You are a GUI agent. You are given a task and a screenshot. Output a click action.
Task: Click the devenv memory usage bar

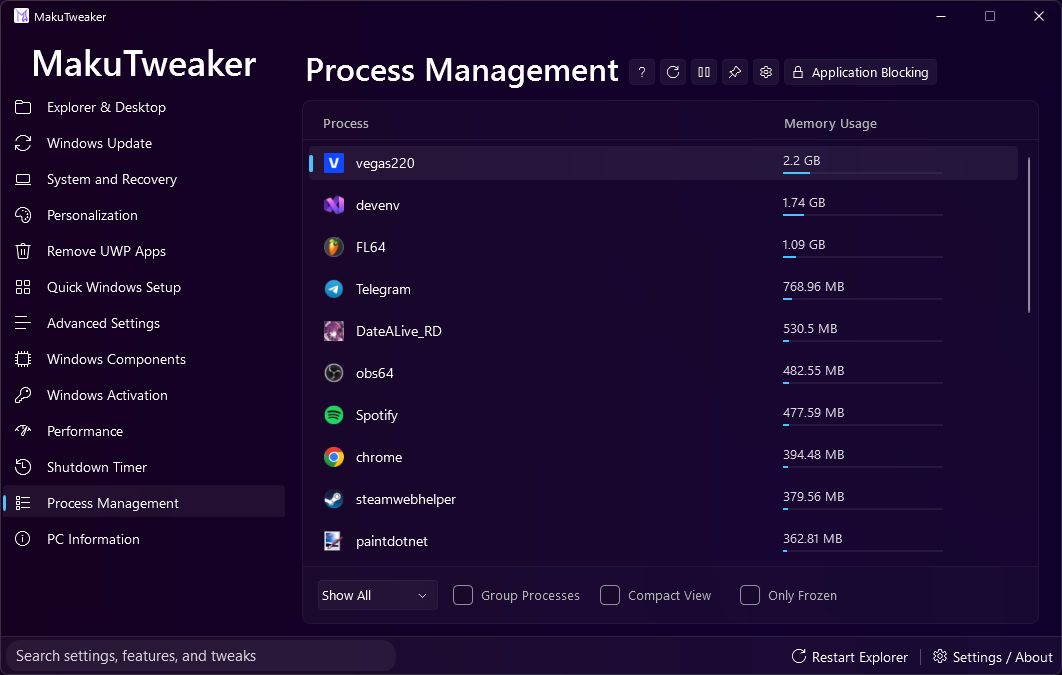pos(863,215)
